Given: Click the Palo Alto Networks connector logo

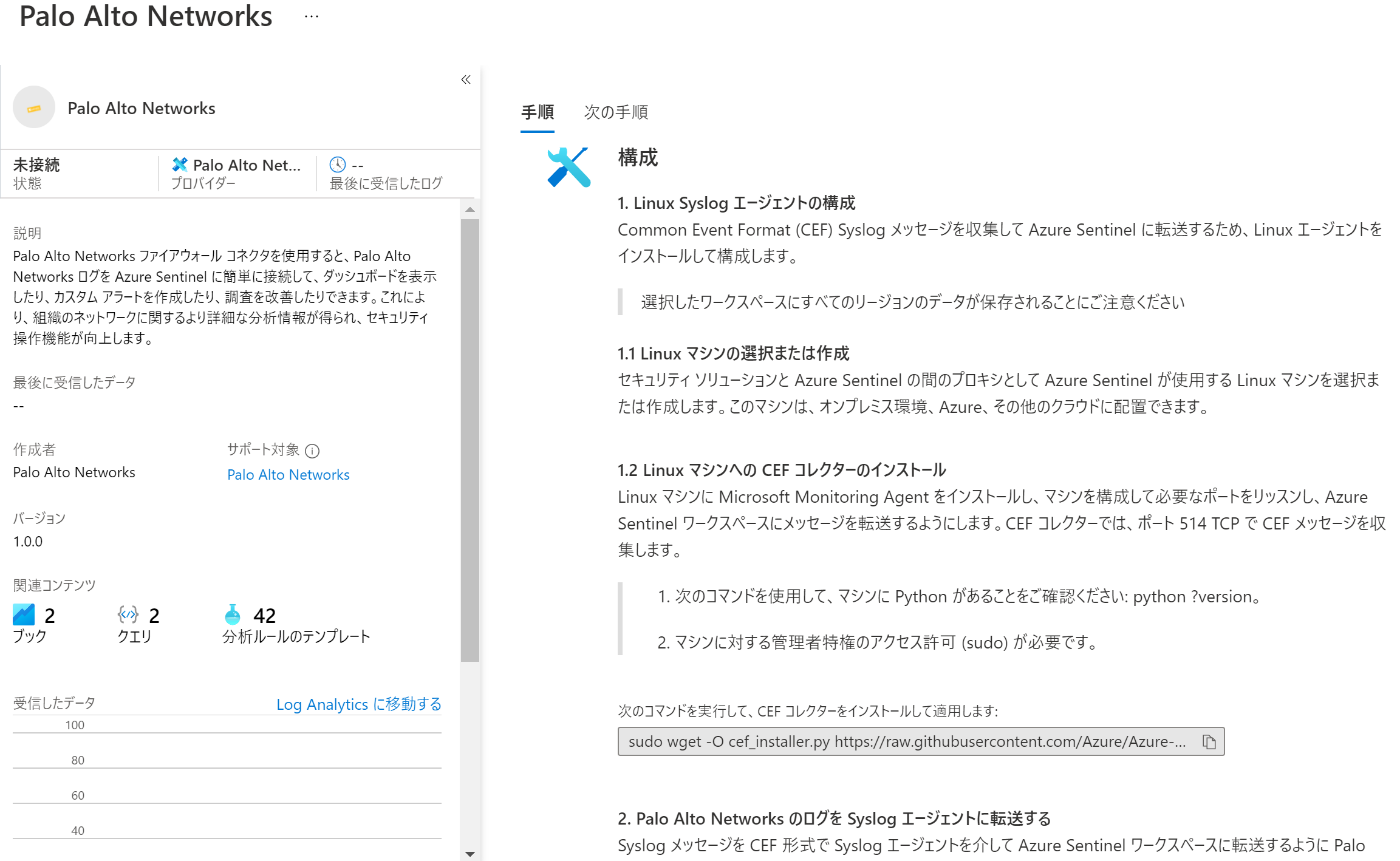Looking at the screenshot, I should (x=34, y=108).
